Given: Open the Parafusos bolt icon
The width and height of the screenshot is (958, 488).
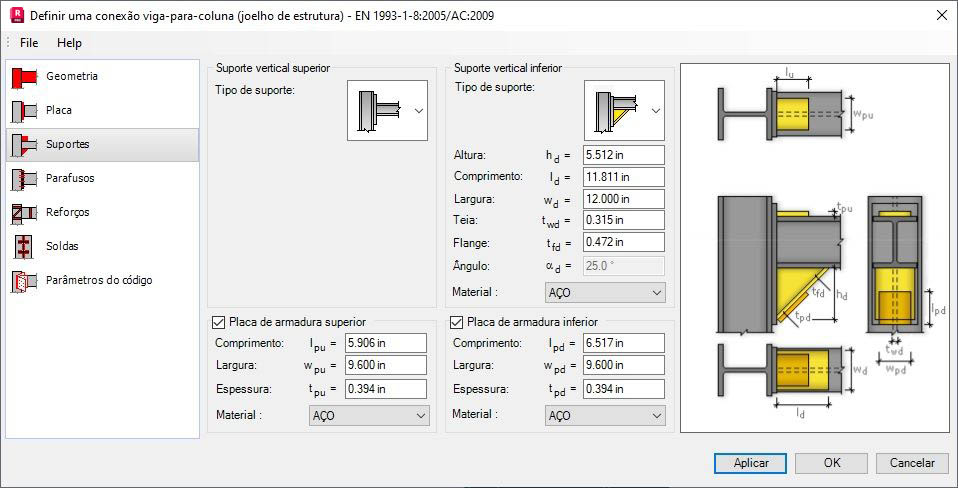Looking at the screenshot, I should tap(24, 178).
